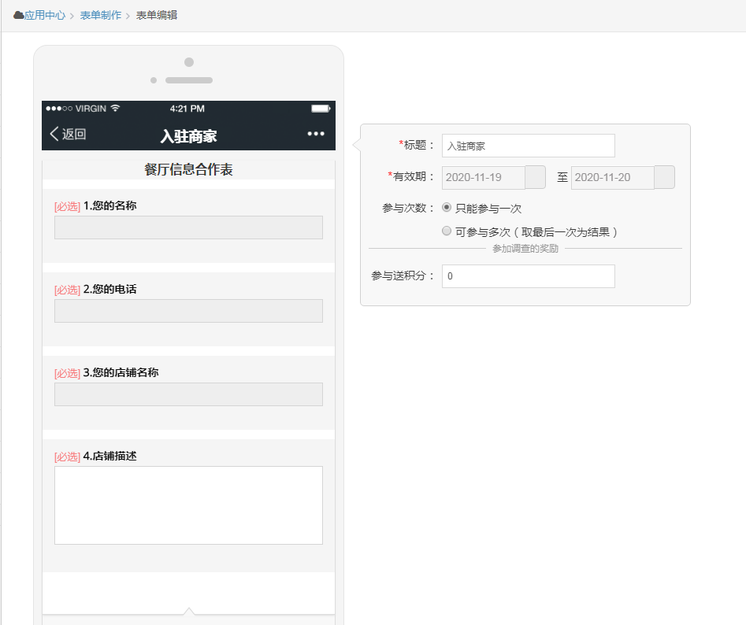Select the 1.您的名称 form field

(x=188, y=227)
